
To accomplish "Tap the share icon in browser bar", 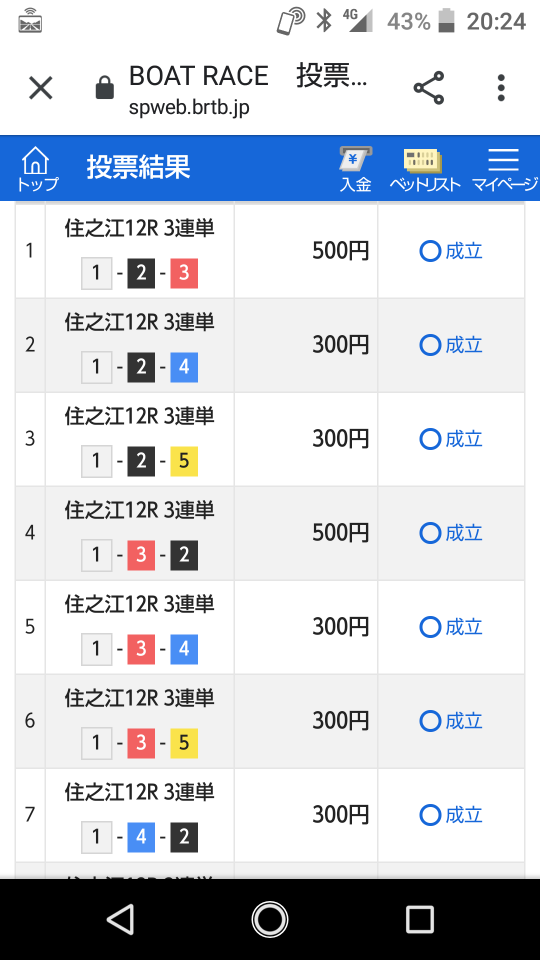I will click(x=429, y=88).
